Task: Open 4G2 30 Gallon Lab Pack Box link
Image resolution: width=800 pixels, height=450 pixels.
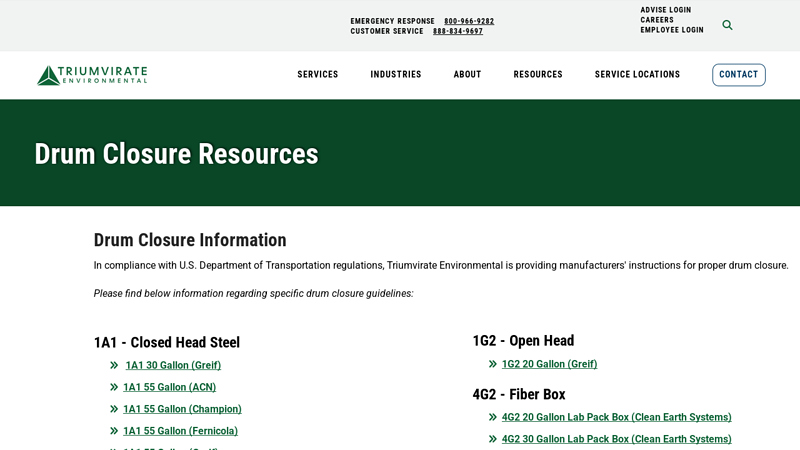Action: [616, 439]
